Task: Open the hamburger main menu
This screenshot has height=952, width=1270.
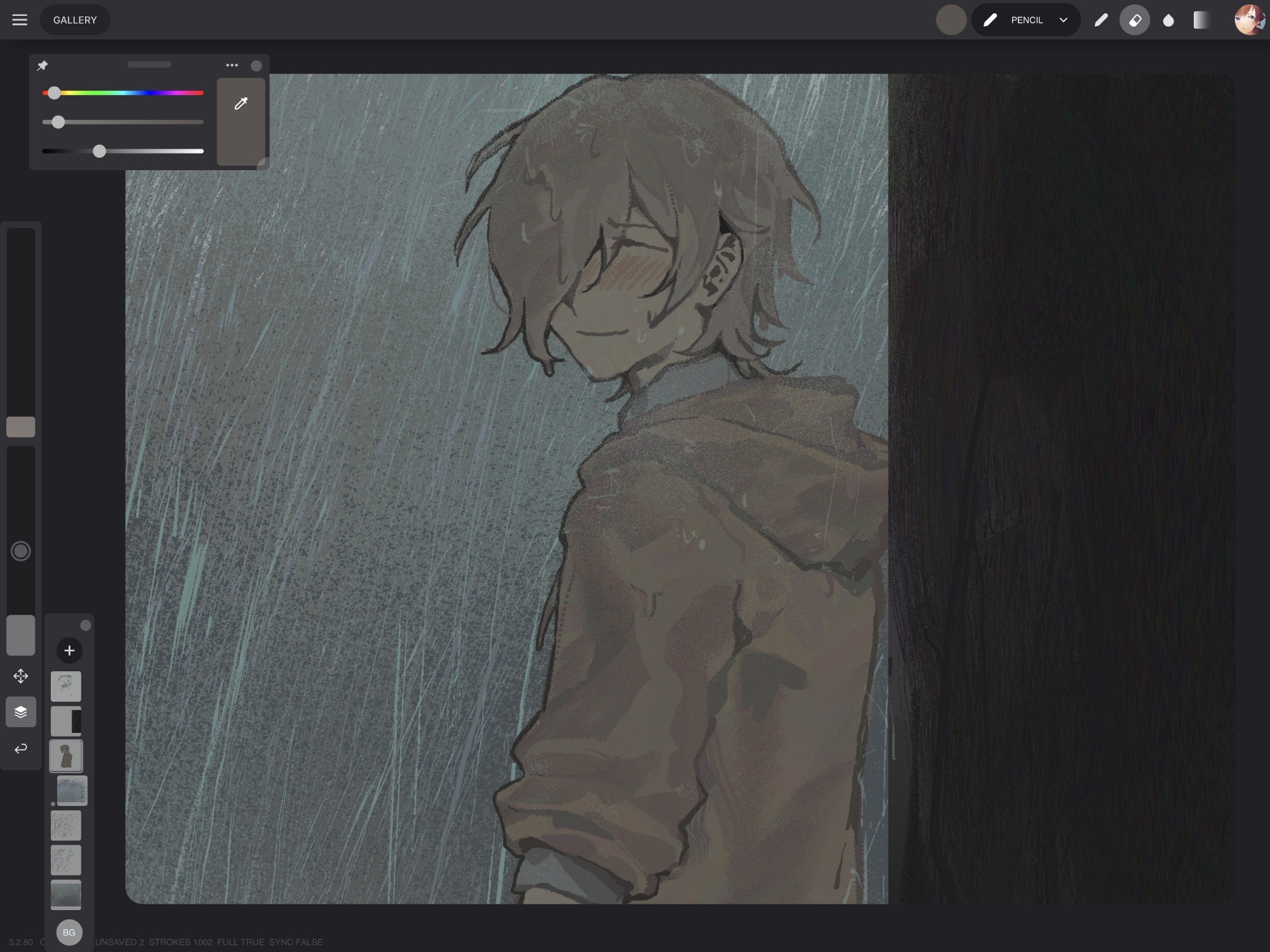Action: 20,20
